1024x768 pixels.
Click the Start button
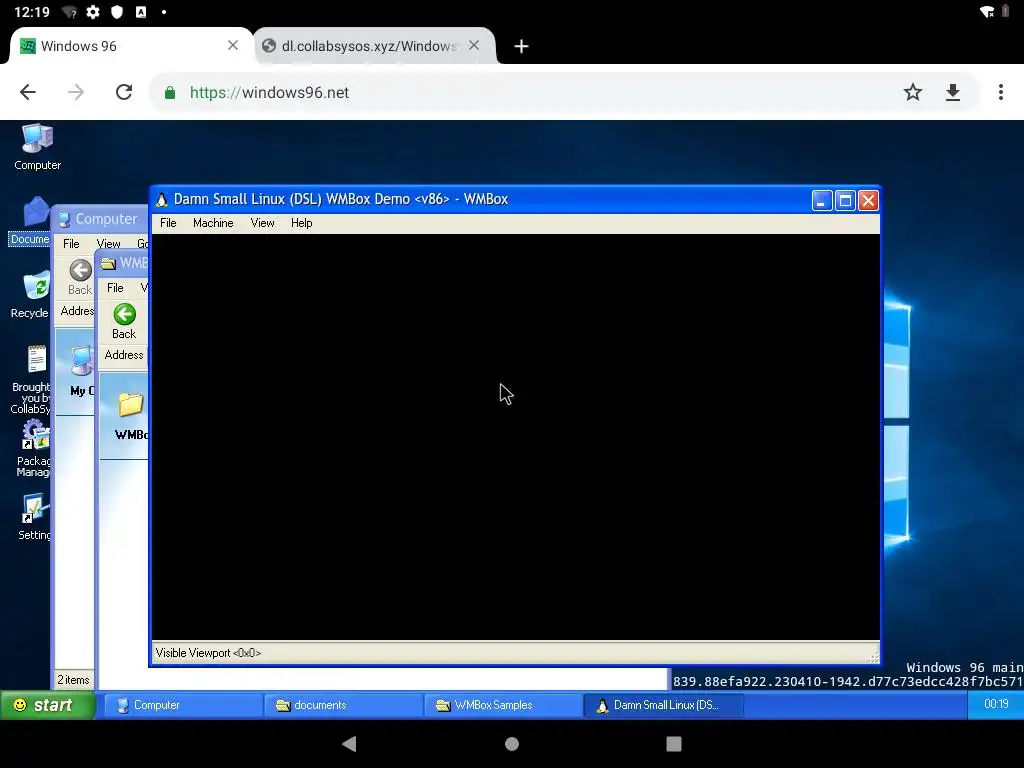(48, 705)
